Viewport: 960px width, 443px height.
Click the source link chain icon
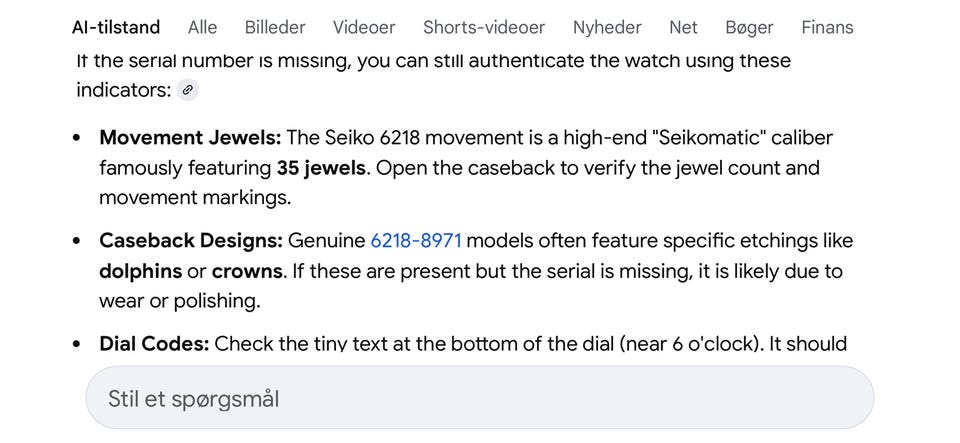(x=187, y=91)
